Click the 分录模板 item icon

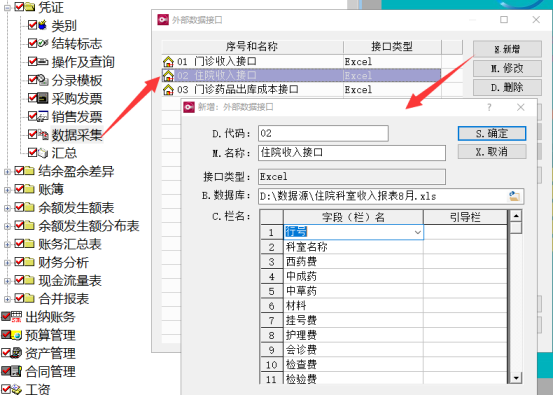click(43, 80)
